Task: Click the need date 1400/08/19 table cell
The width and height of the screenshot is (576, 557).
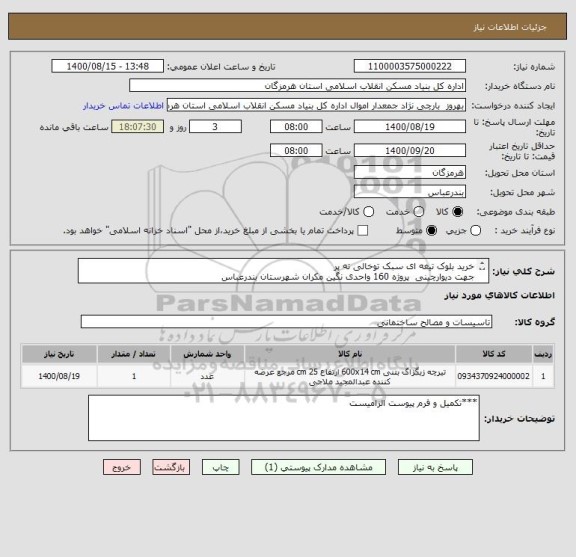Action: (x=59, y=376)
